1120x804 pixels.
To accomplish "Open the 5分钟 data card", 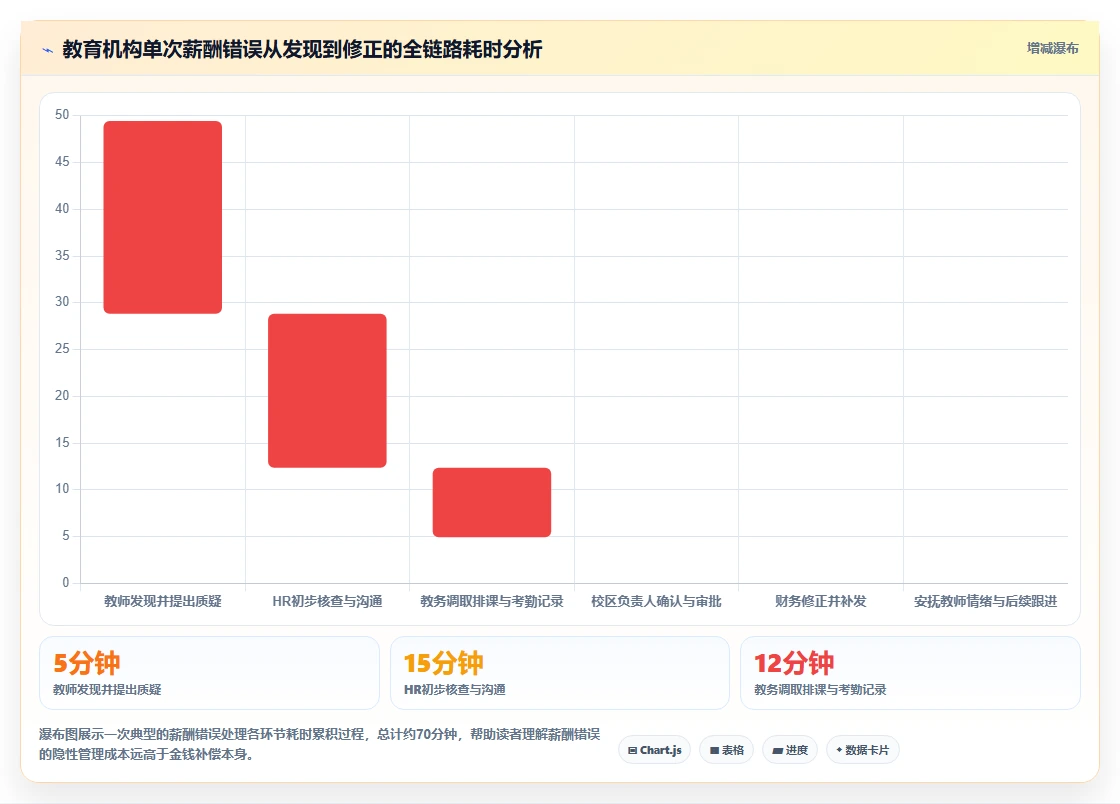I will coord(209,673).
